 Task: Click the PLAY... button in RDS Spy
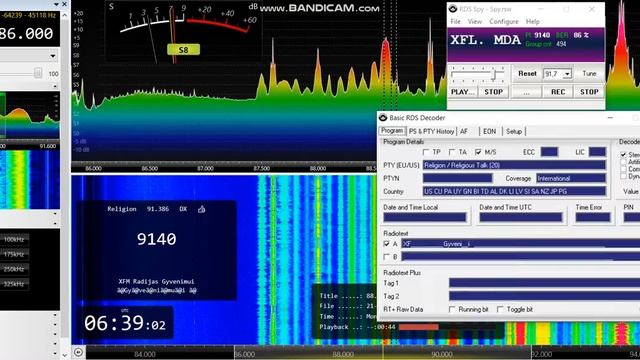462,92
